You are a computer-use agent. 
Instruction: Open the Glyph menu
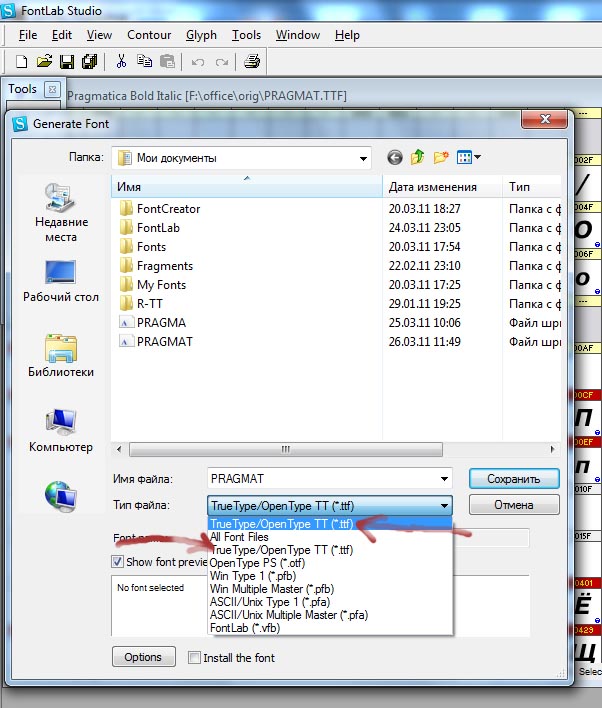pyautogui.click(x=201, y=35)
